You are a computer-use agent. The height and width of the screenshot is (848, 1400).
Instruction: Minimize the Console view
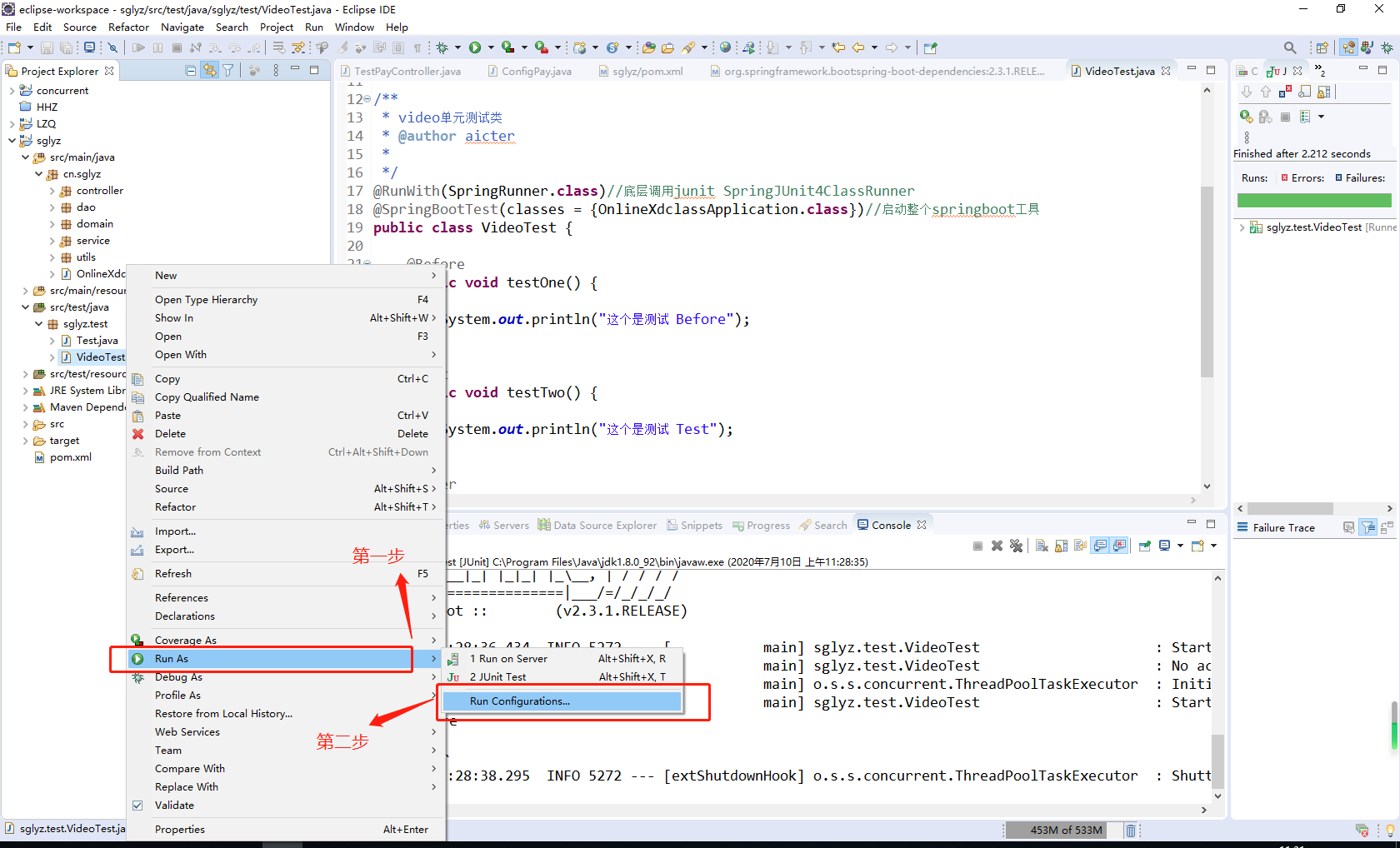(x=1191, y=523)
